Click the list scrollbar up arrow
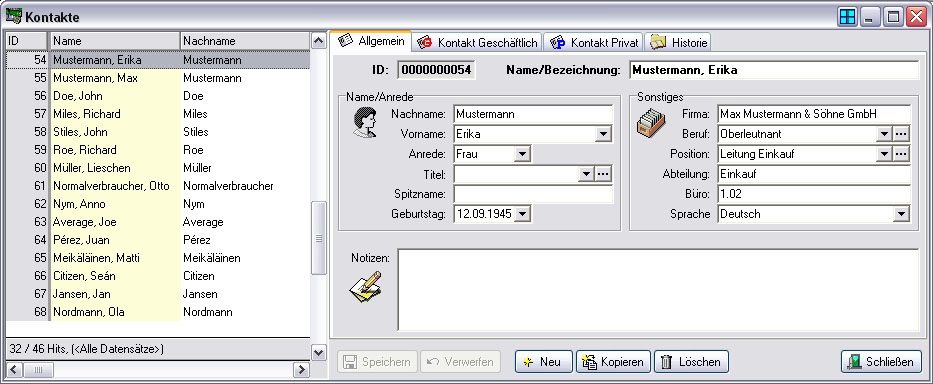933x384 pixels. 319,40
